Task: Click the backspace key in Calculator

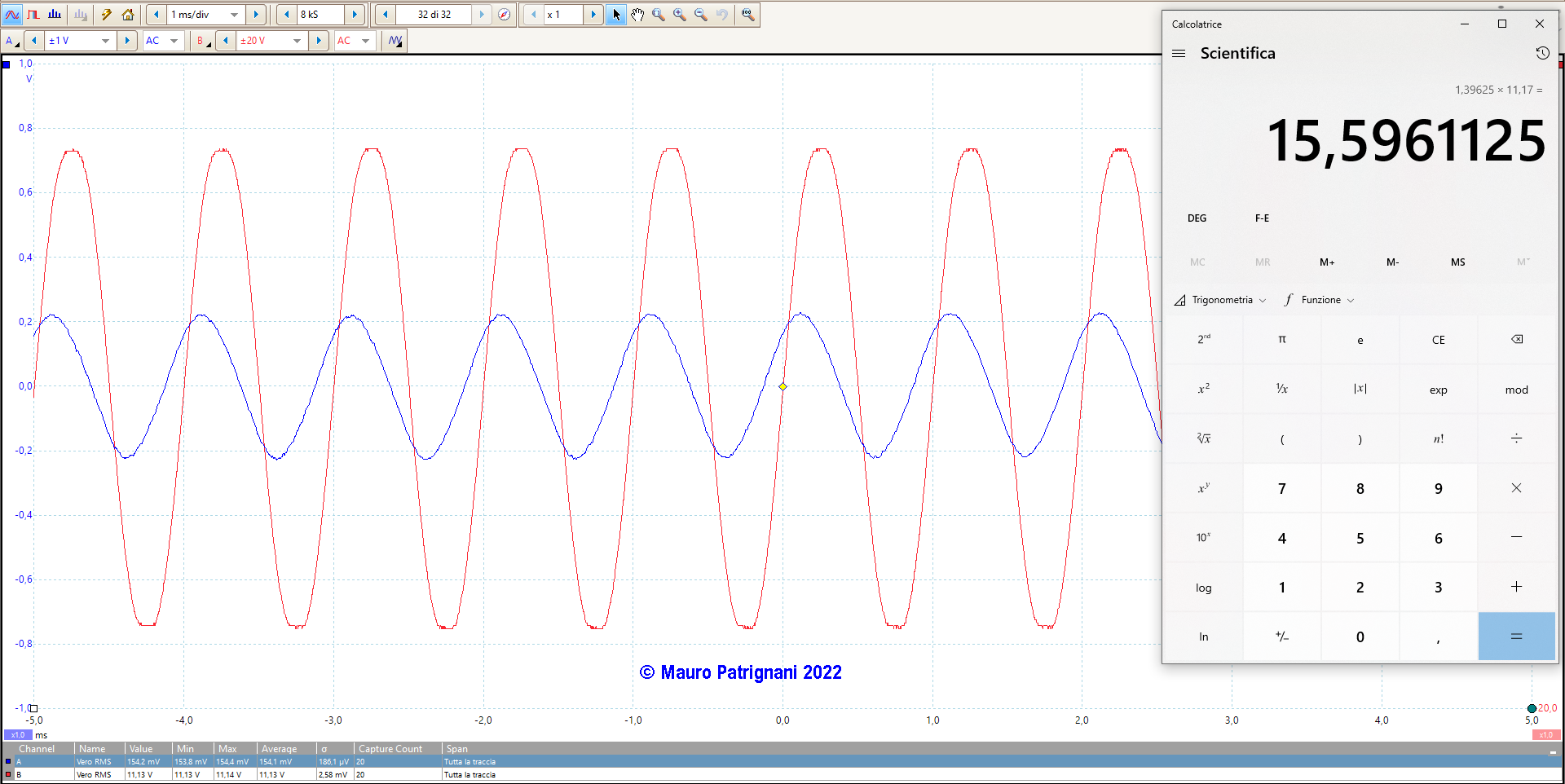Action: coord(1516,340)
